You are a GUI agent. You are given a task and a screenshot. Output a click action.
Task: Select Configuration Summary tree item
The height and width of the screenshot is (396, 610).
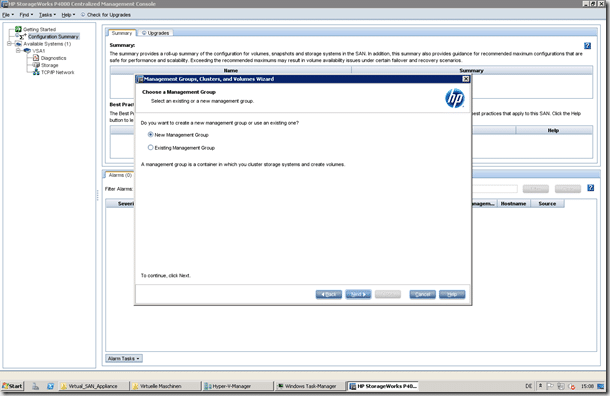(x=53, y=37)
